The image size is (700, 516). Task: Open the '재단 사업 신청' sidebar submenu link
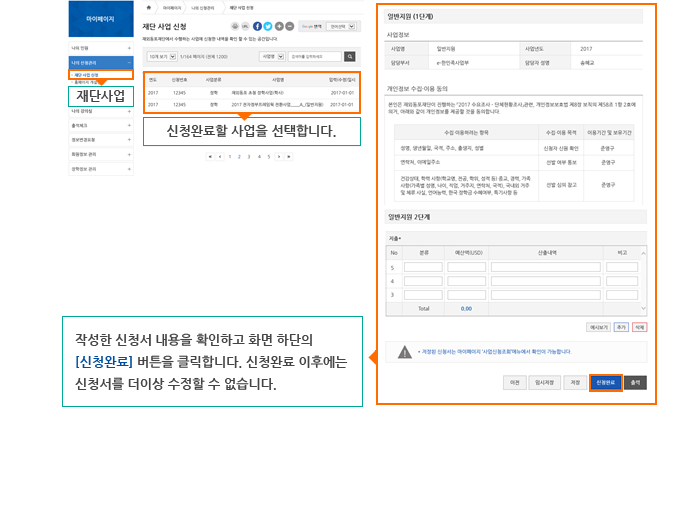86,75
